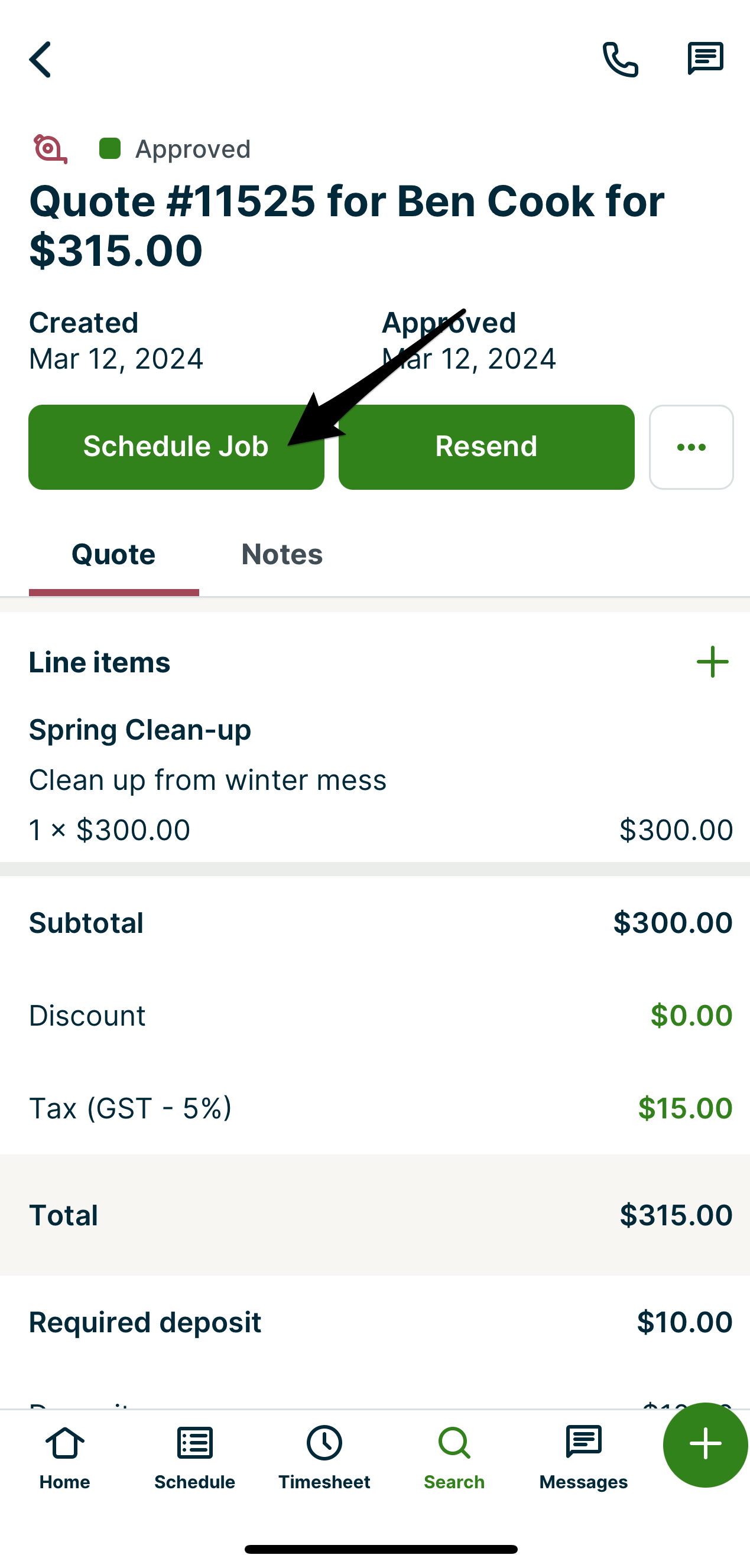Open the text message icon at top
Screen dimensions: 750x1568
[x=705, y=59]
